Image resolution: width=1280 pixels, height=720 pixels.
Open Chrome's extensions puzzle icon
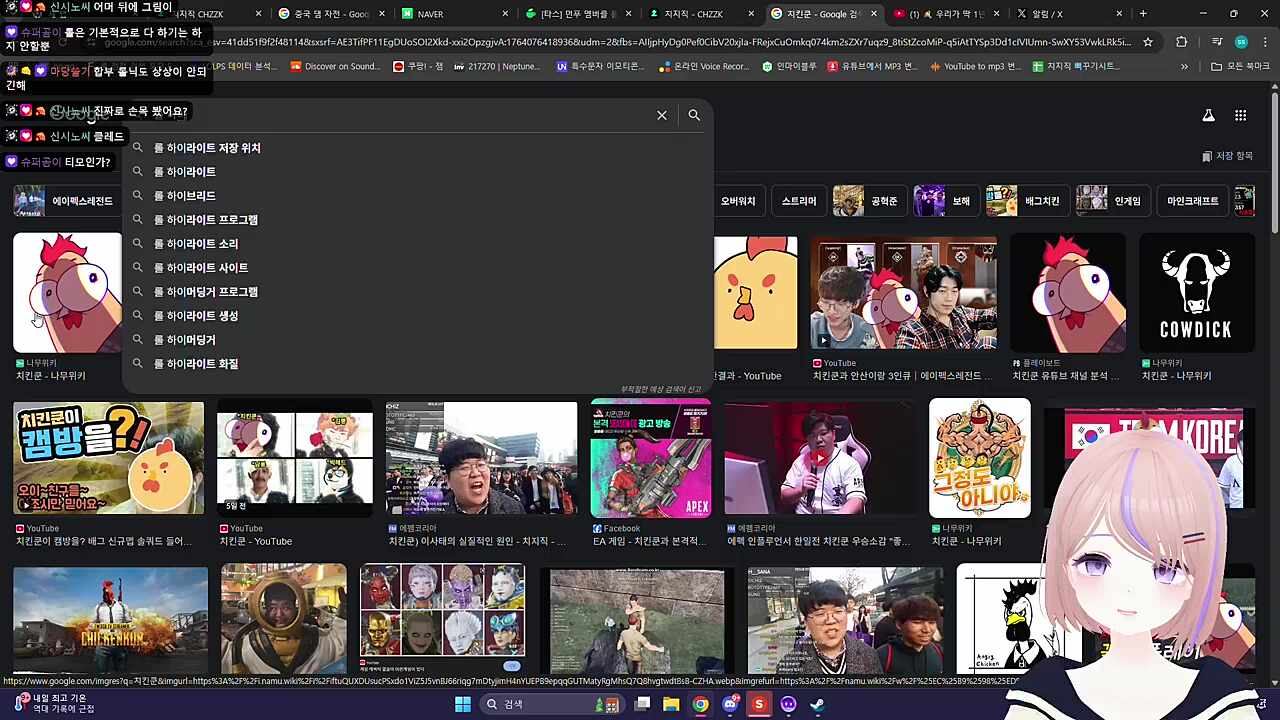1181,42
